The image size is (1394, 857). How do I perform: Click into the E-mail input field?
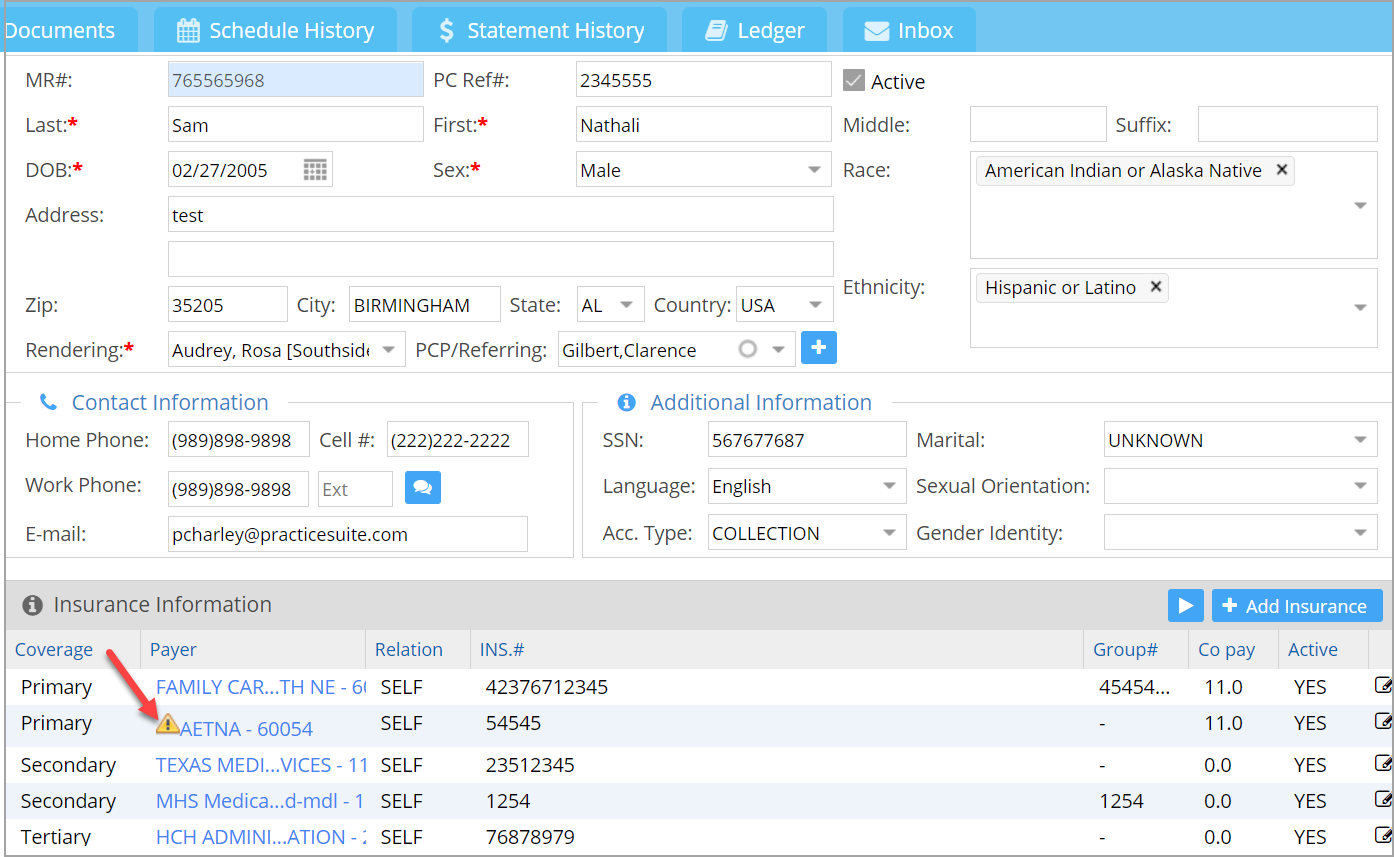pyautogui.click(x=347, y=534)
